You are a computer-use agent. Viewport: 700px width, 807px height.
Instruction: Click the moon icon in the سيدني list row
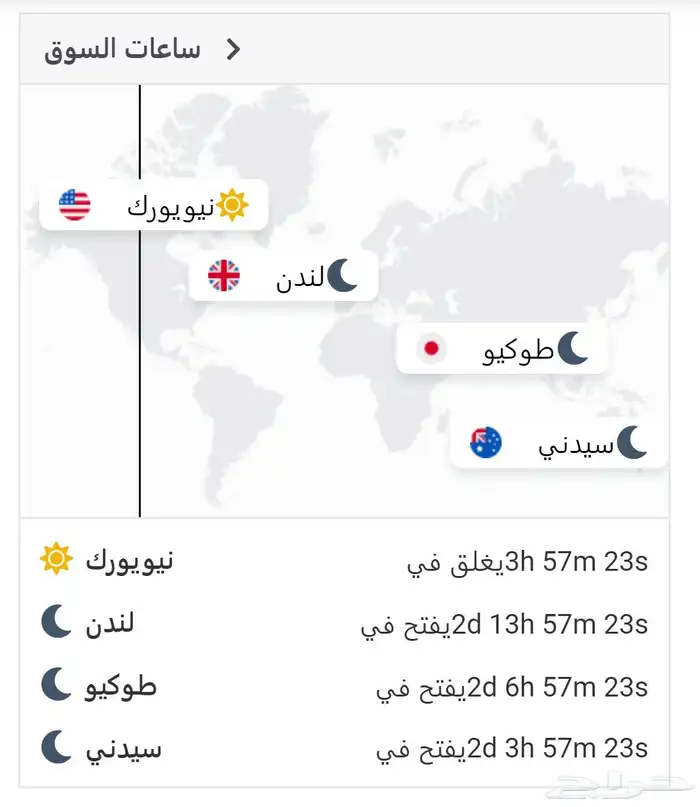(x=56, y=747)
